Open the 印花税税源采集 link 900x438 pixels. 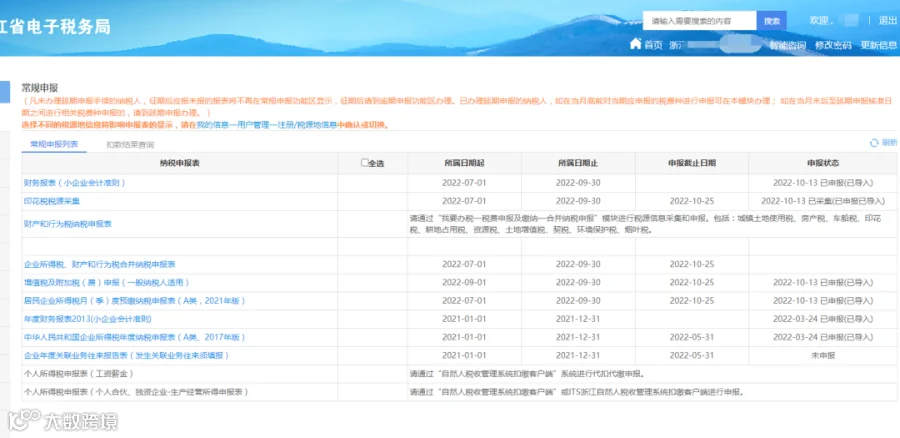click(52, 201)
